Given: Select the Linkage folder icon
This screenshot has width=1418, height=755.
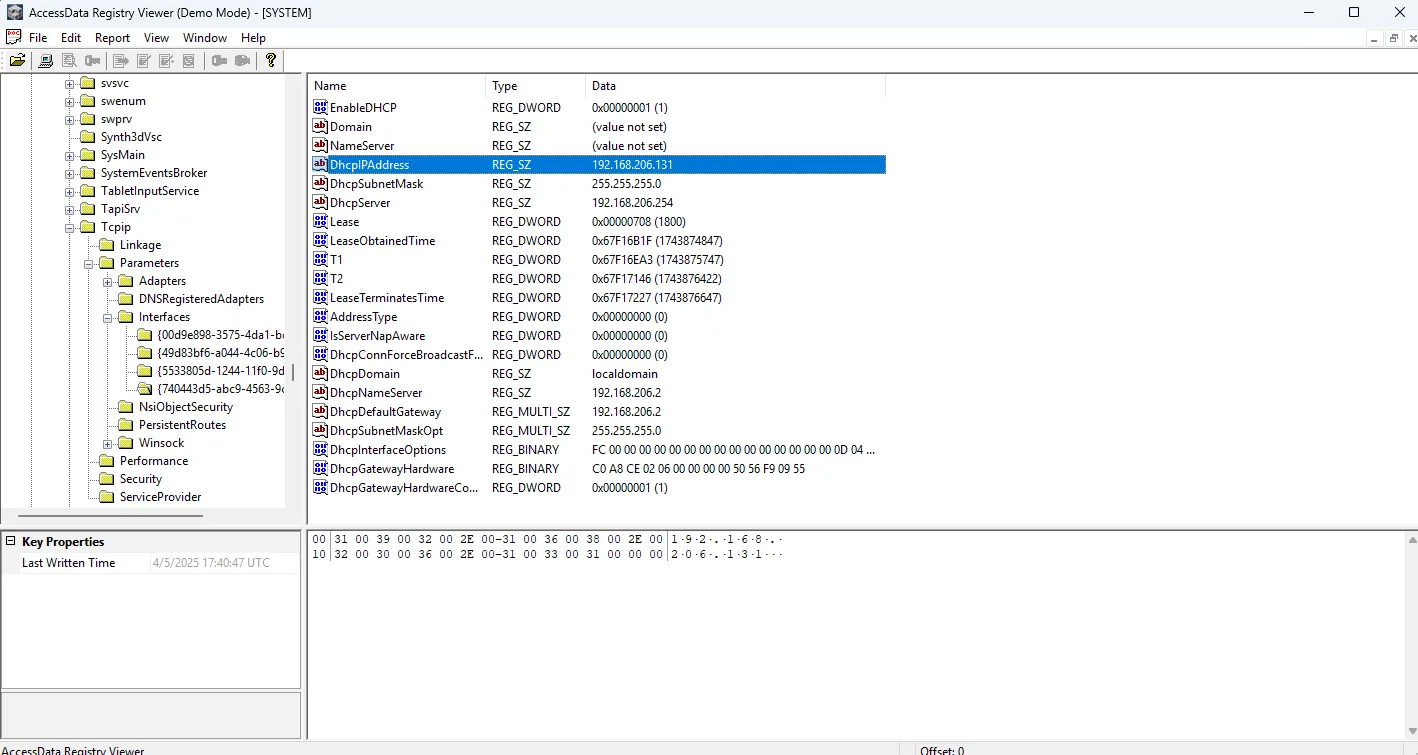Looking at the screenshot, I should pos(107,245).
